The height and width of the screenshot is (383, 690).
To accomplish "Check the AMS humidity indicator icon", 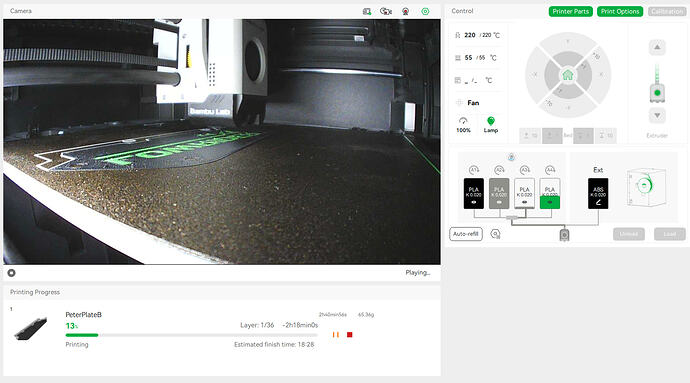I will [511, 157].
